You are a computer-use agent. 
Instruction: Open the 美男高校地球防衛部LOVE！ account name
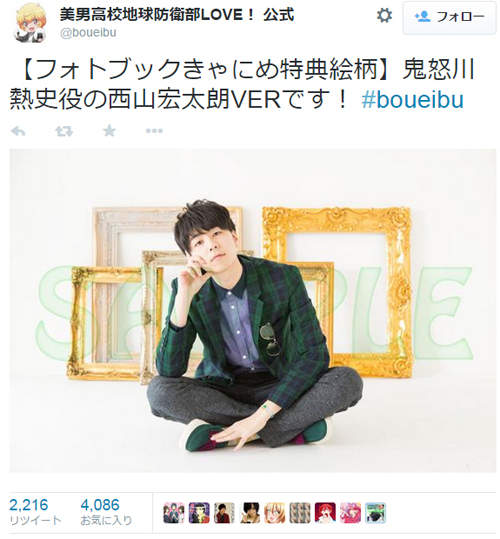coord(177,14)
